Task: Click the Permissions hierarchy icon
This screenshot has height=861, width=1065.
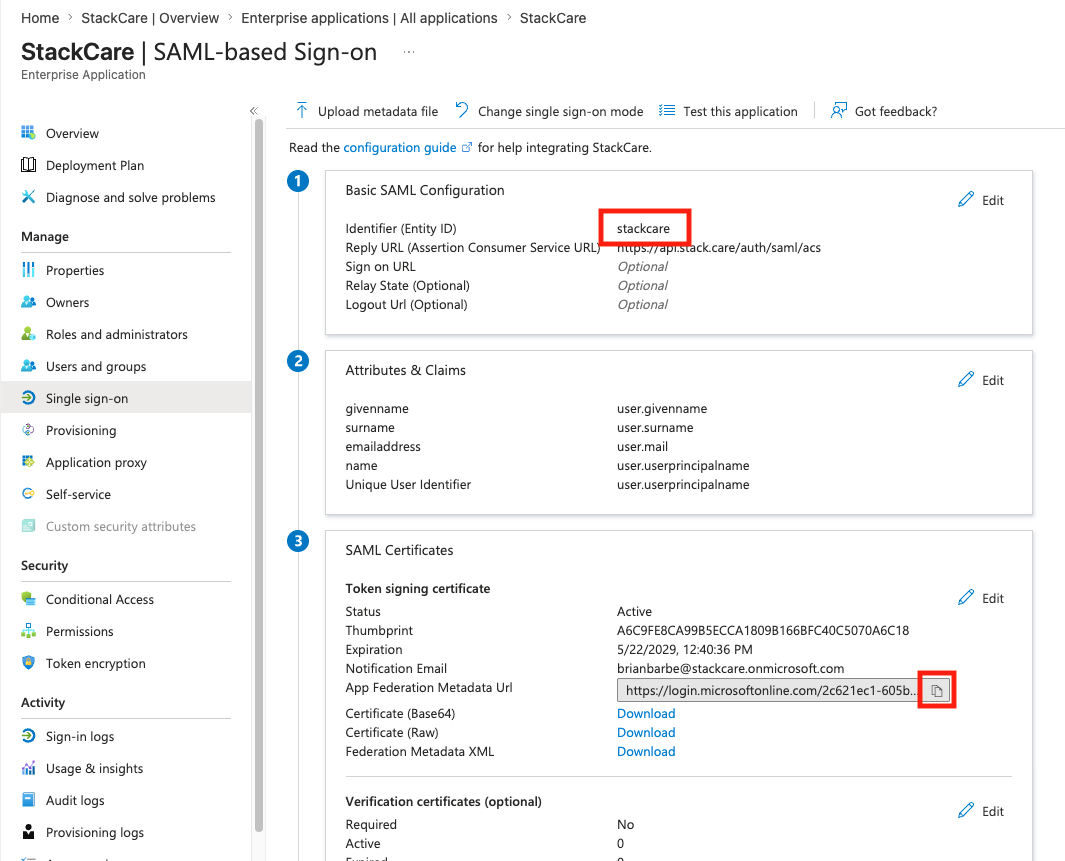Action: pos(28,630)
